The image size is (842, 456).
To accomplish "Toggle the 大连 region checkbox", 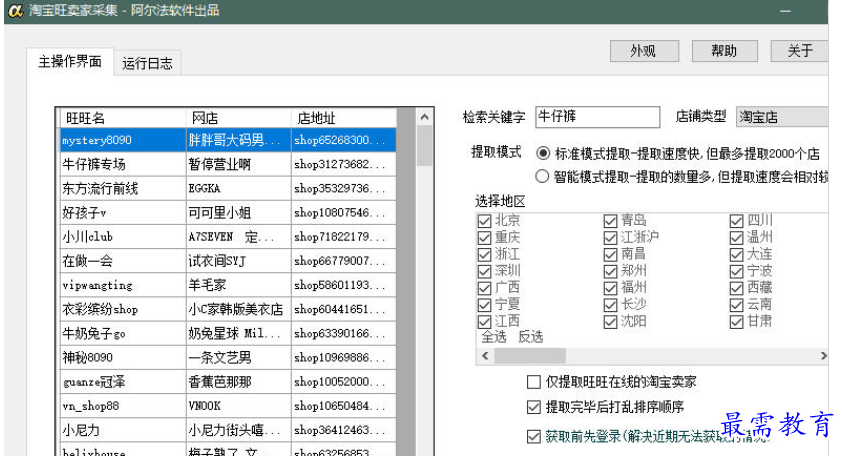I will pyautogui.click(x=736, y=255).
